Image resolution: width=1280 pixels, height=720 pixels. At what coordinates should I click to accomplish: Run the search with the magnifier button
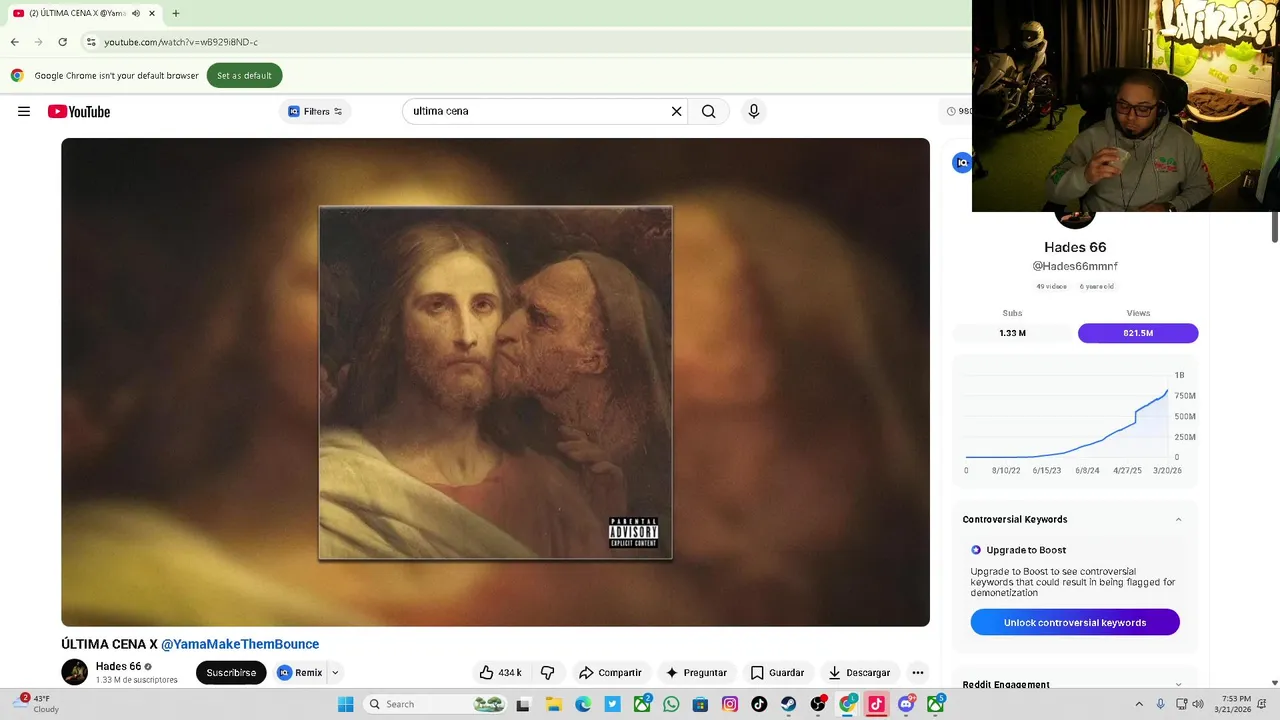(708, 111)
